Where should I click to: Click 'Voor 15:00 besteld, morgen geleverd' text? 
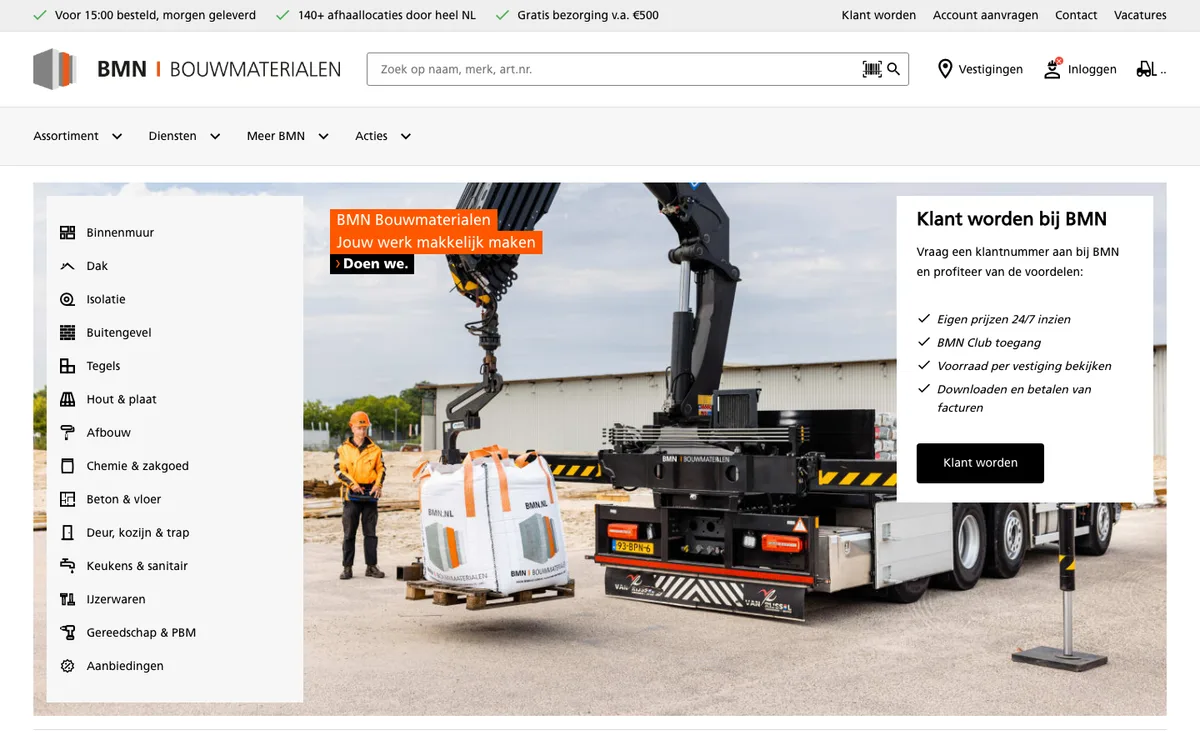click(155, 15)
